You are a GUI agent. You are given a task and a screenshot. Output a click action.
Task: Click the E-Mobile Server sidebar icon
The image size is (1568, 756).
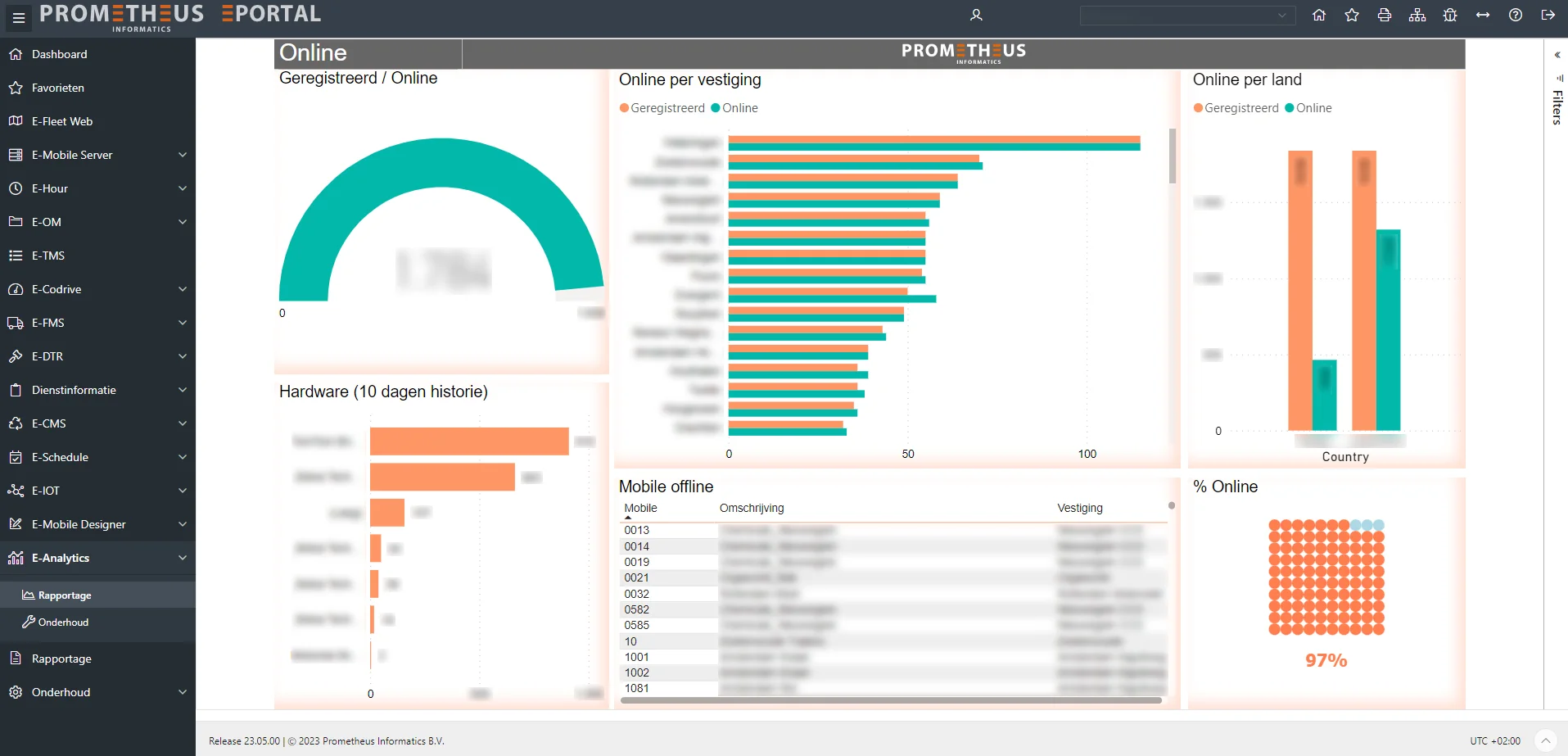tap(16, 155)
